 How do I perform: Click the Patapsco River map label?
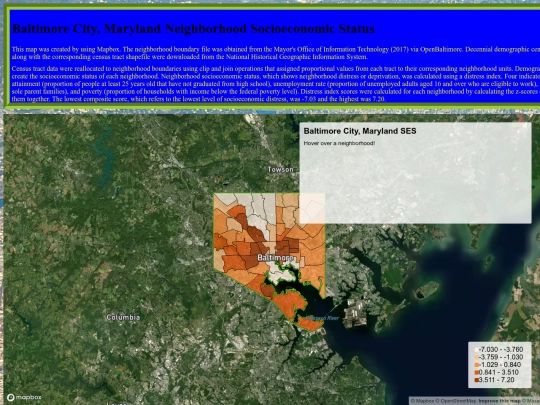pos(323,318)
